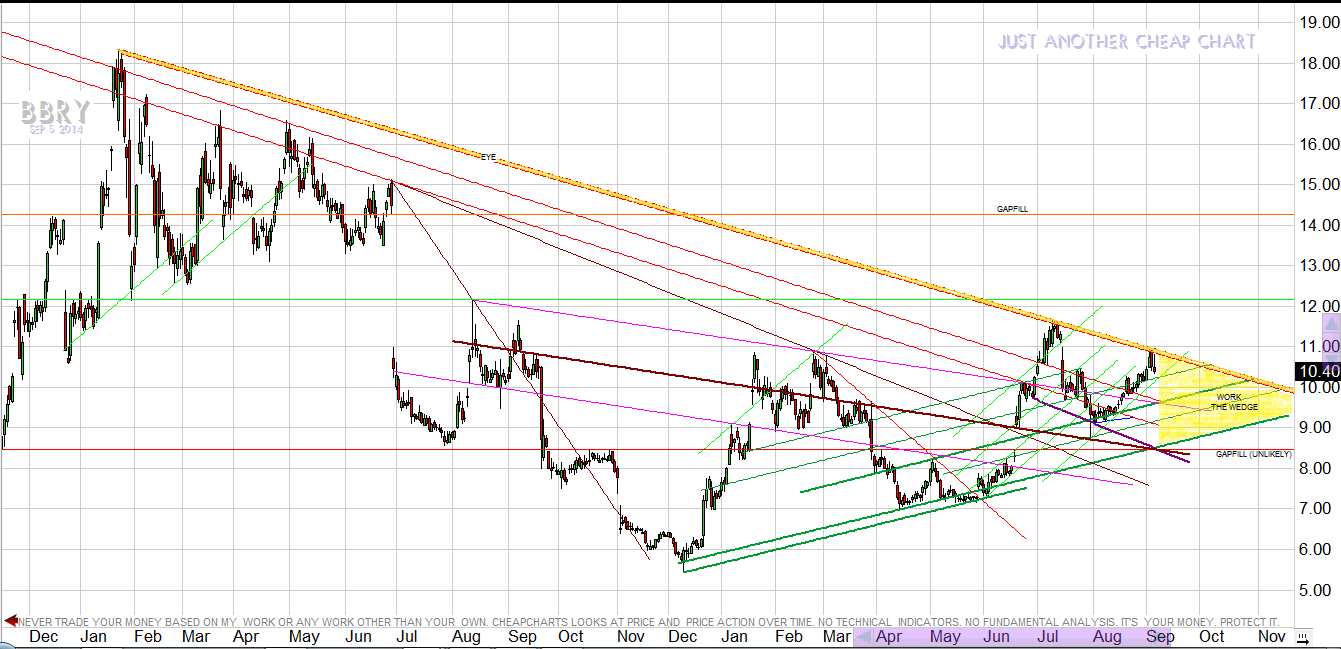The width and height of the screenshot is (1341, 649).
Task: Click the 19.00 price axis label
Action: [x=1319, y=22]
